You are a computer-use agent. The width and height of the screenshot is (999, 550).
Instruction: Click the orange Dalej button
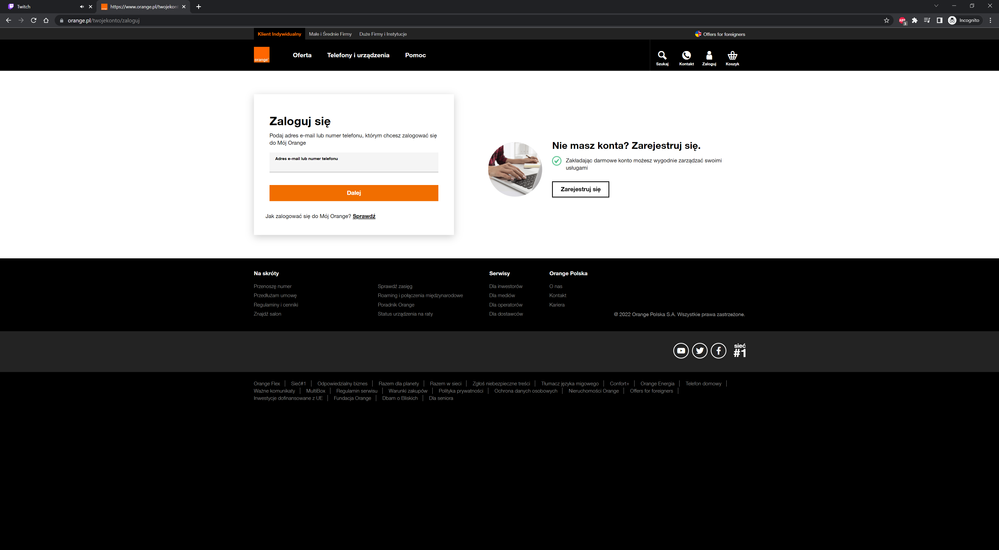354,193
